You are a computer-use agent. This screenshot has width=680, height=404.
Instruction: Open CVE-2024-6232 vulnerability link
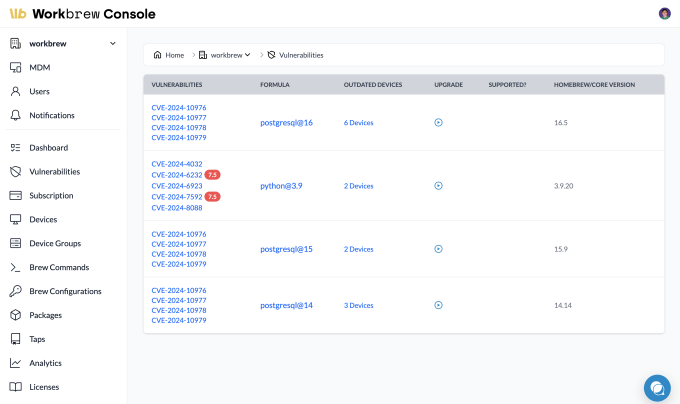(177, 174)
